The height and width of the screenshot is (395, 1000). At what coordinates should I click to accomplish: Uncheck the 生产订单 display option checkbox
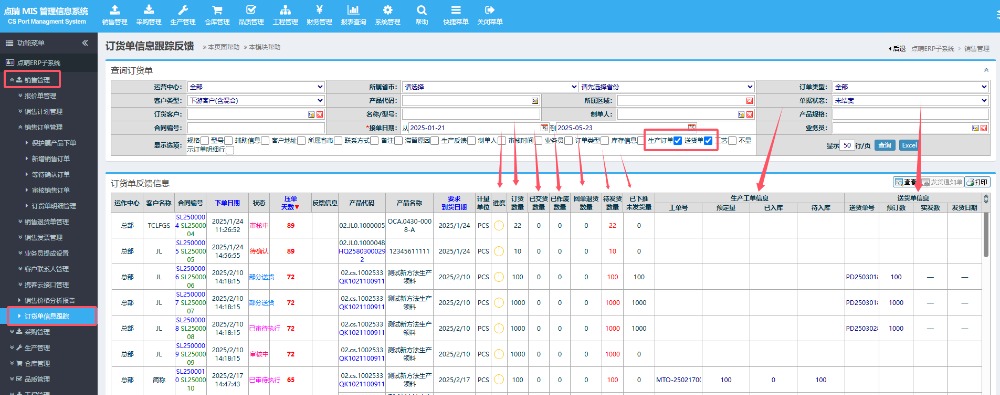pos(678,140)
